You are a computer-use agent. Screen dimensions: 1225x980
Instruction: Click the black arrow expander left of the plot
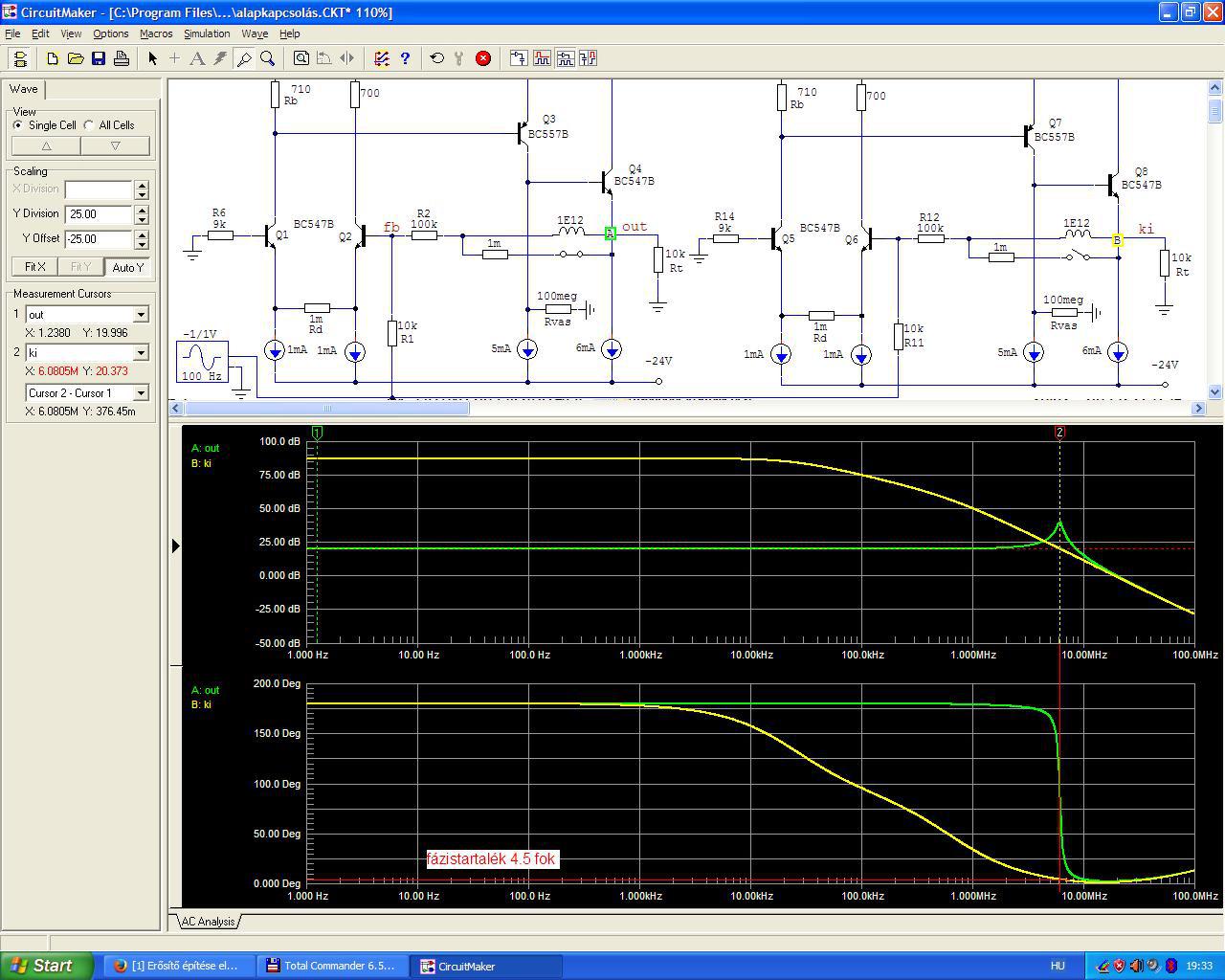175,546
